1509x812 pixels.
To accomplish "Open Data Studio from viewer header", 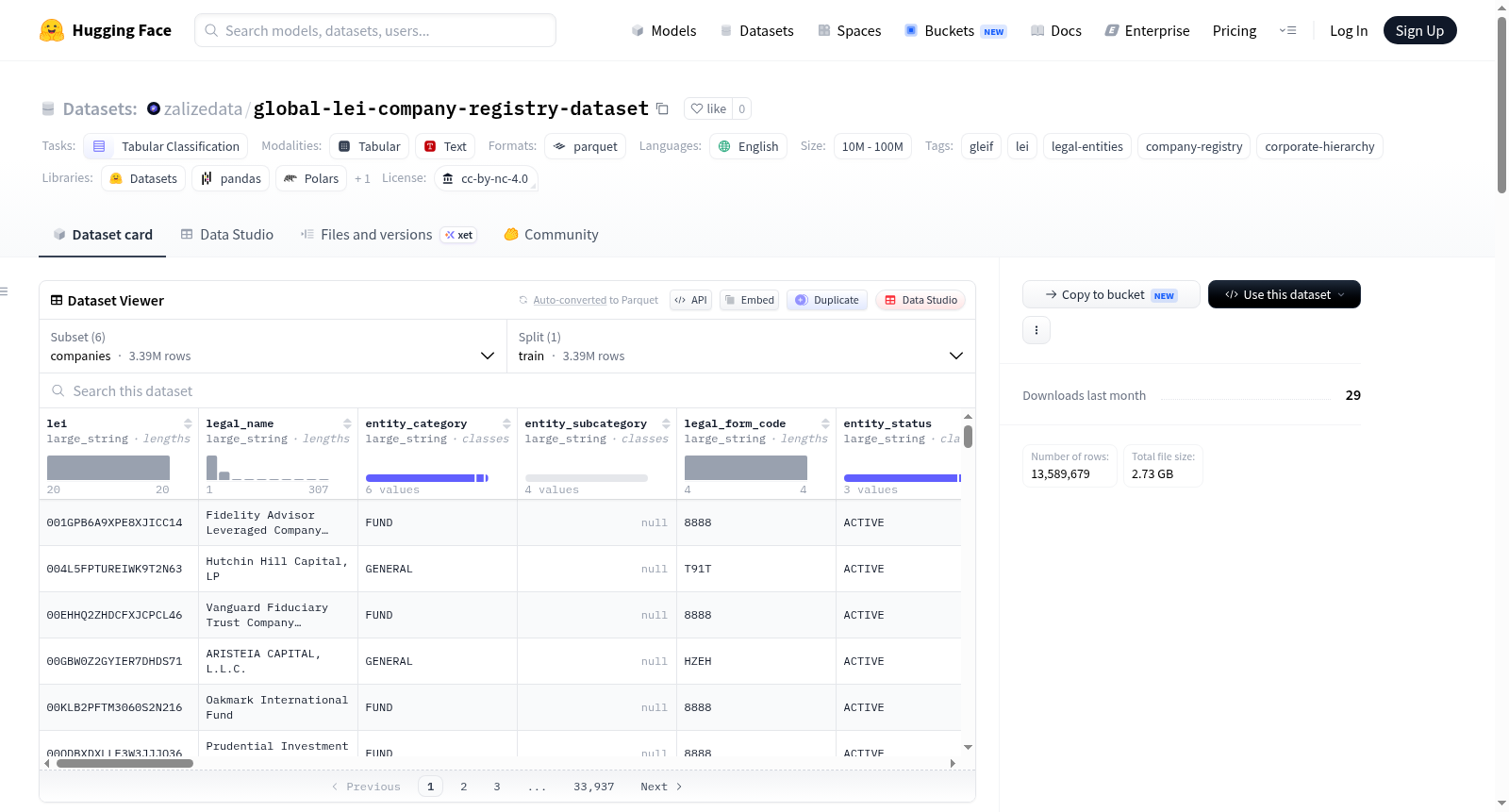I will [x=920, y=300].
